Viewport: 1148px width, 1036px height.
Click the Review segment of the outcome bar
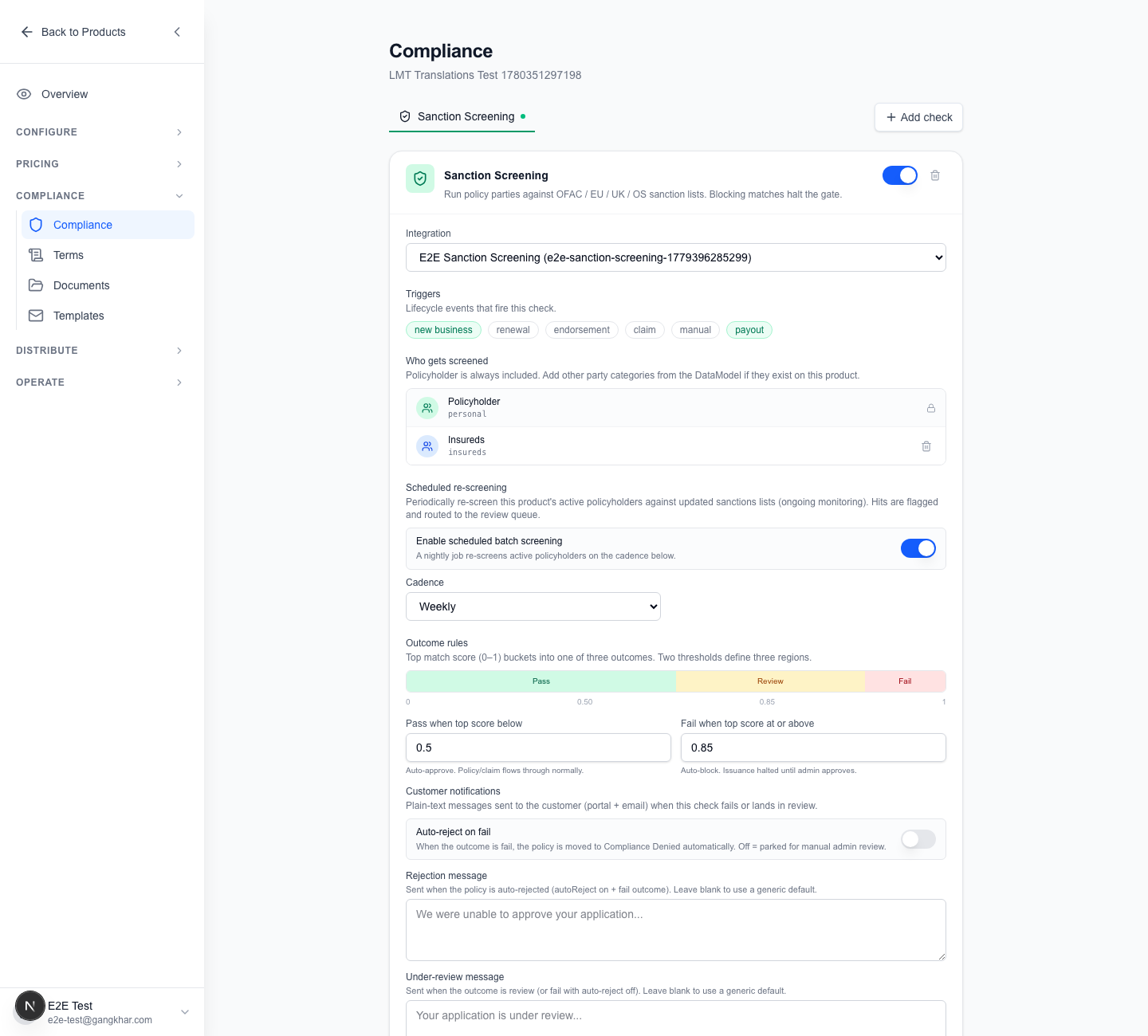click(770, 681)
